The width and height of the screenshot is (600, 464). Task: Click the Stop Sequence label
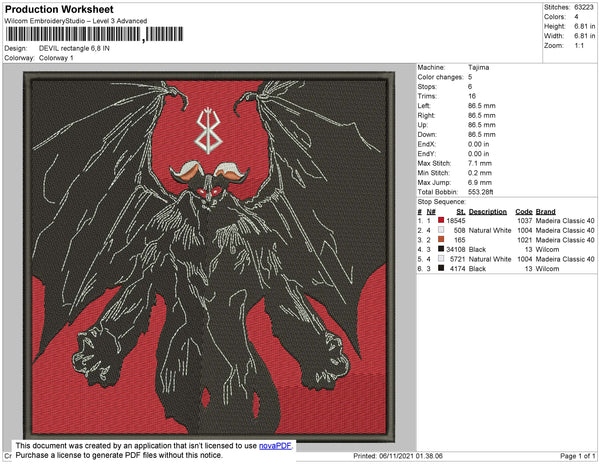tap(442, 202)
